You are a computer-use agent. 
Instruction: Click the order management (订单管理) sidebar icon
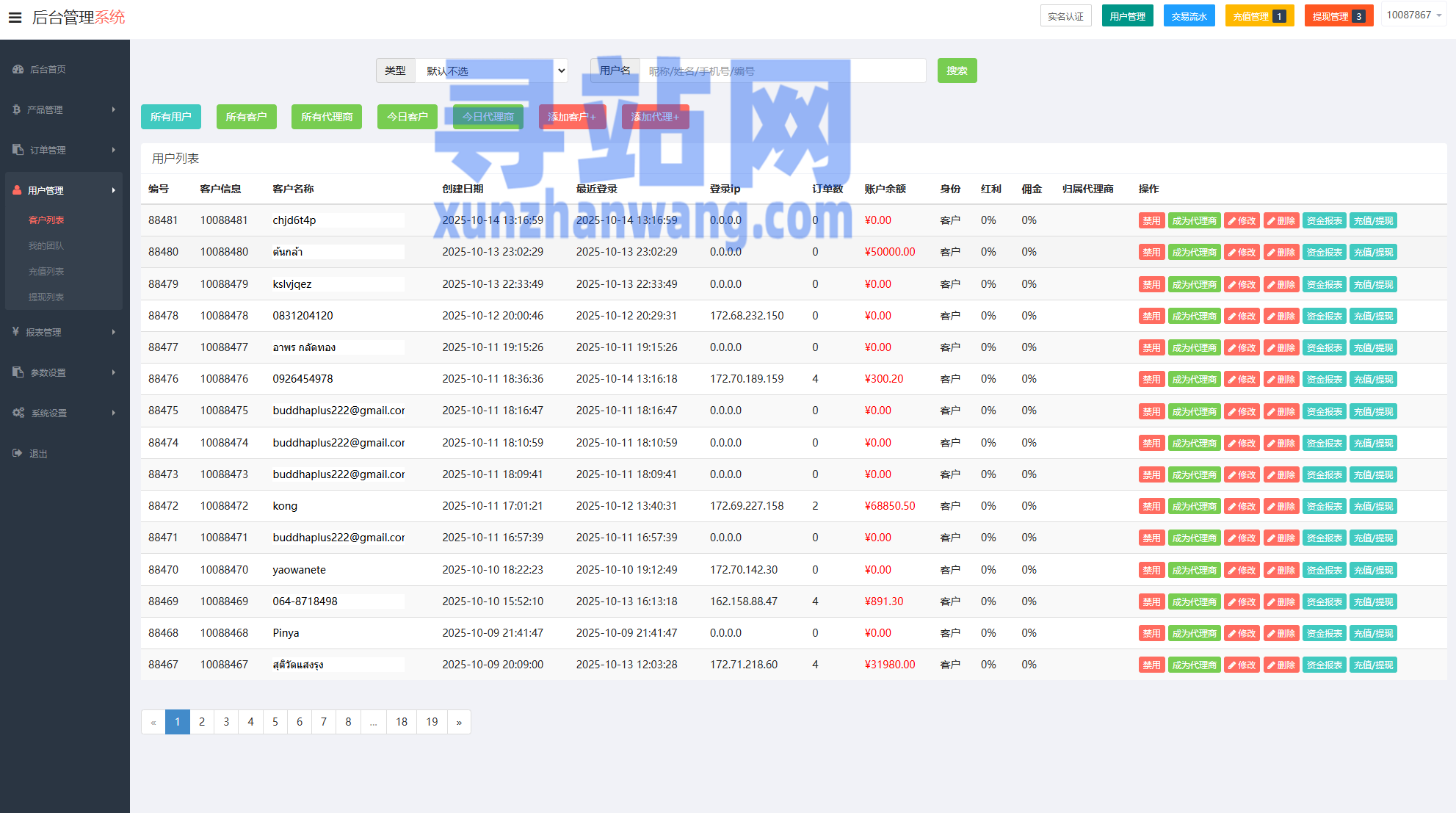coord(18,150)
